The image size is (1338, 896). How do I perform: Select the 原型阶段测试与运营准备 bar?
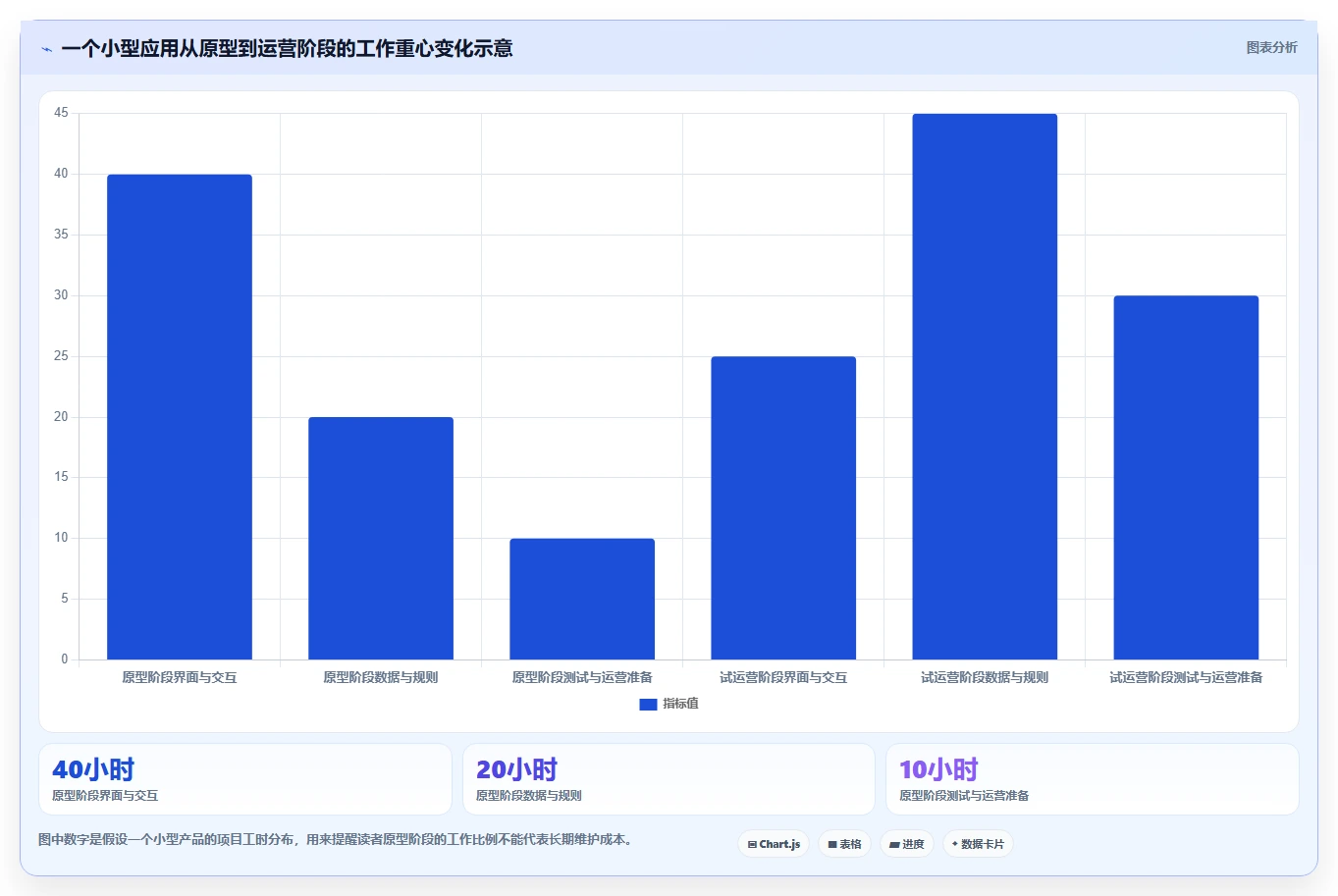pos(582,599)
